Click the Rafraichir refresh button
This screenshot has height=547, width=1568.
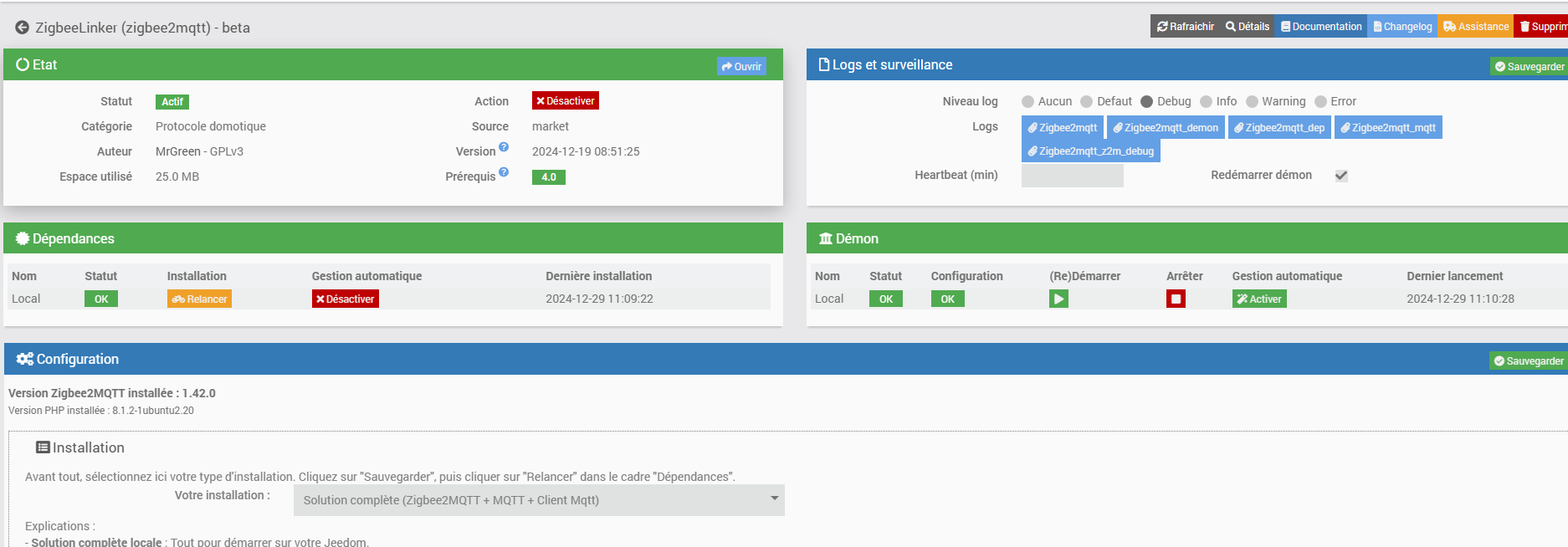pos(1185,26)
